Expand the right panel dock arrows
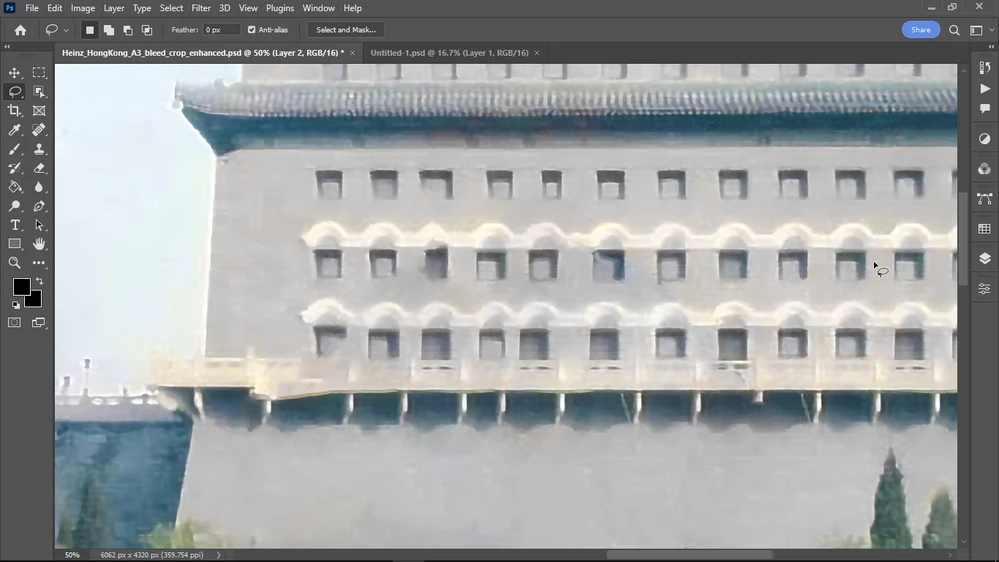999x562 pixels. point(991,47)
